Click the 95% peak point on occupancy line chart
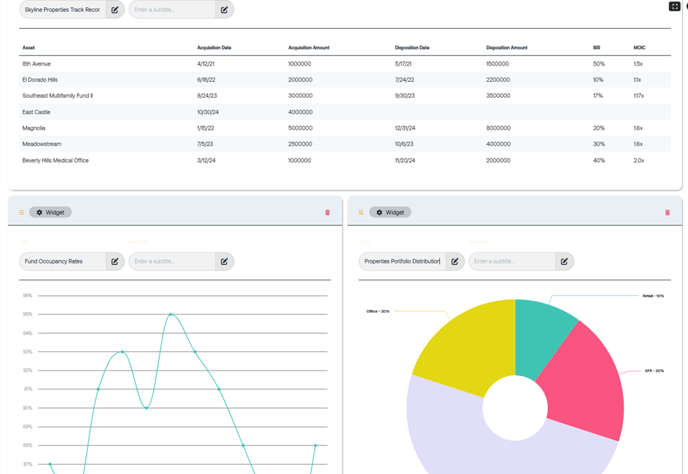Image resolution: width=688 pixels, height=474 pixels. point(171,314)
